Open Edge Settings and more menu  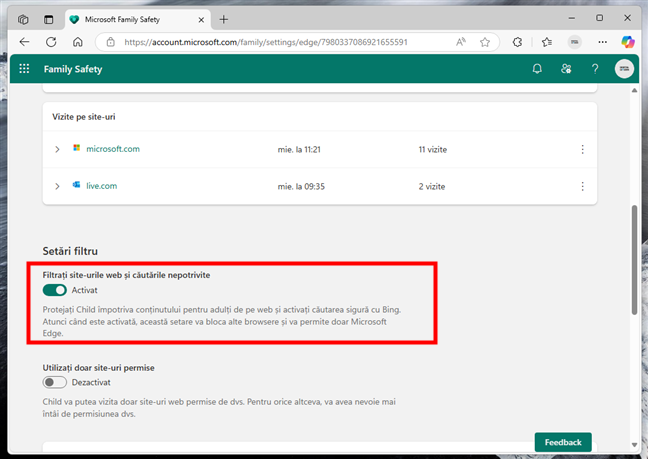[x=603, y=42]
